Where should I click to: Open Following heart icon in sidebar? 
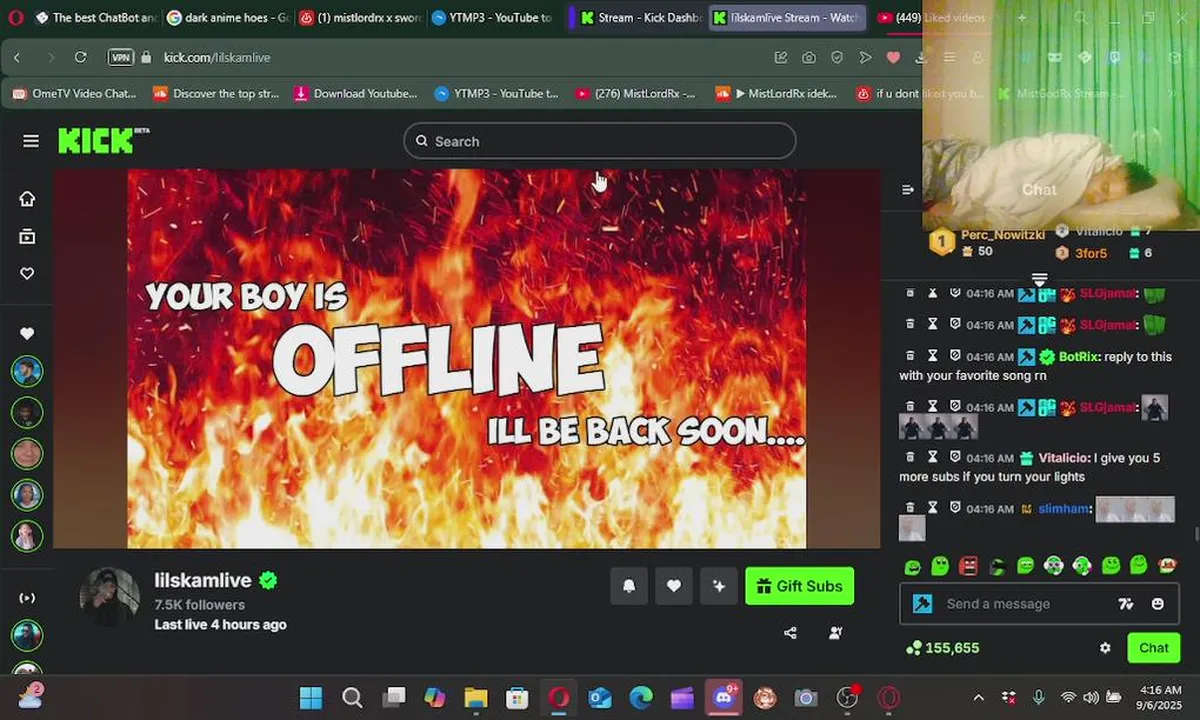27,274
